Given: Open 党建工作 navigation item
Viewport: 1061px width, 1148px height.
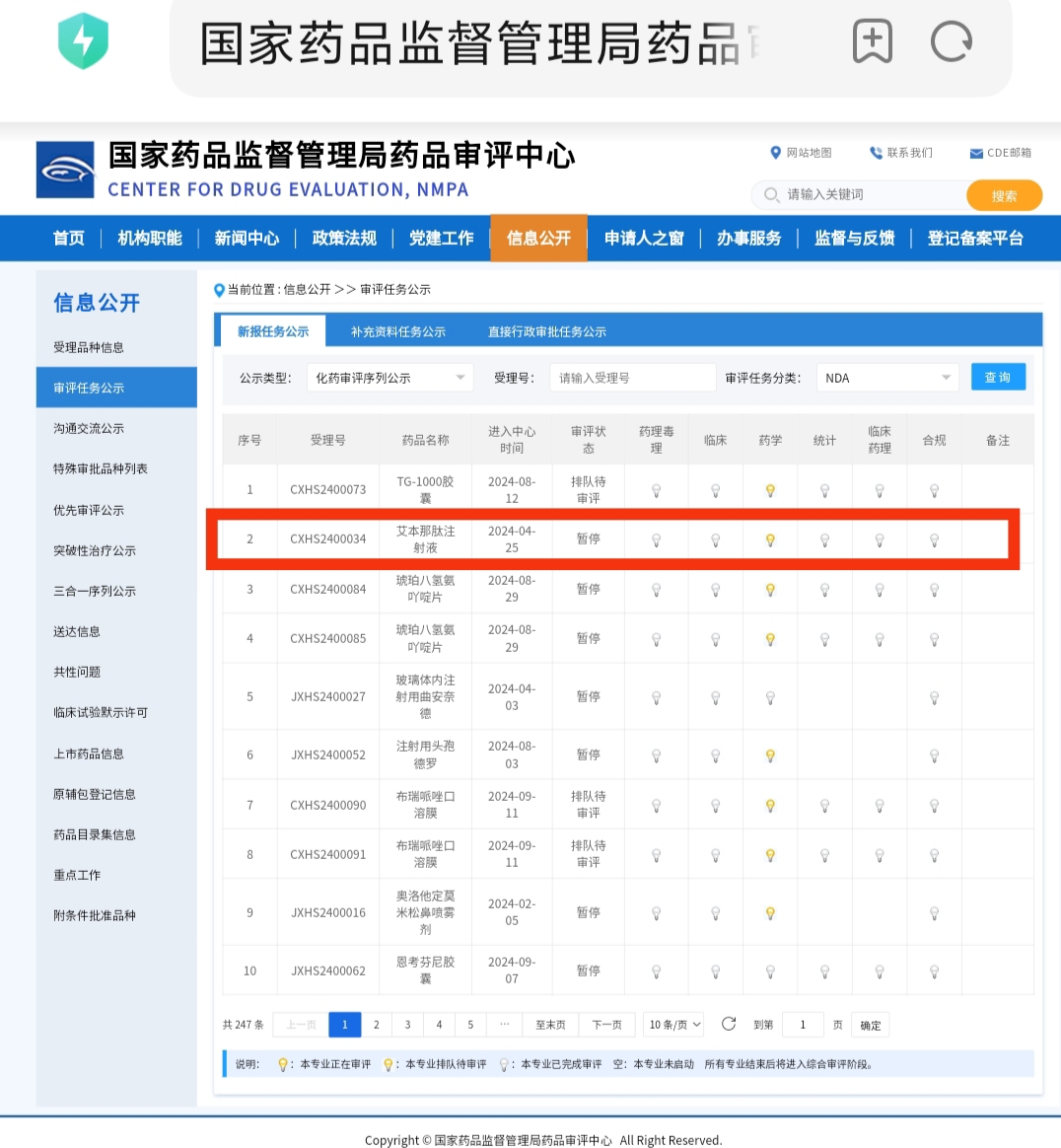Looking at the screenshot, I should point(442,238).
